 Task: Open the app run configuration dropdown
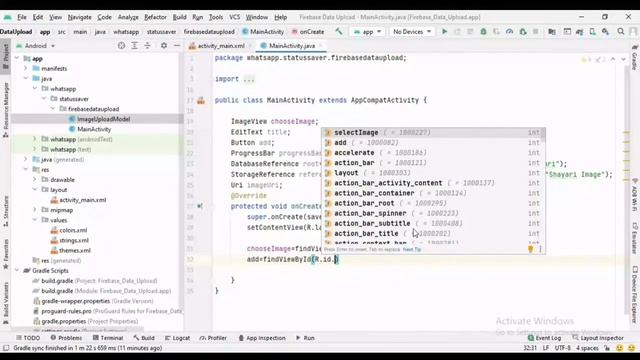coord(368,31)
